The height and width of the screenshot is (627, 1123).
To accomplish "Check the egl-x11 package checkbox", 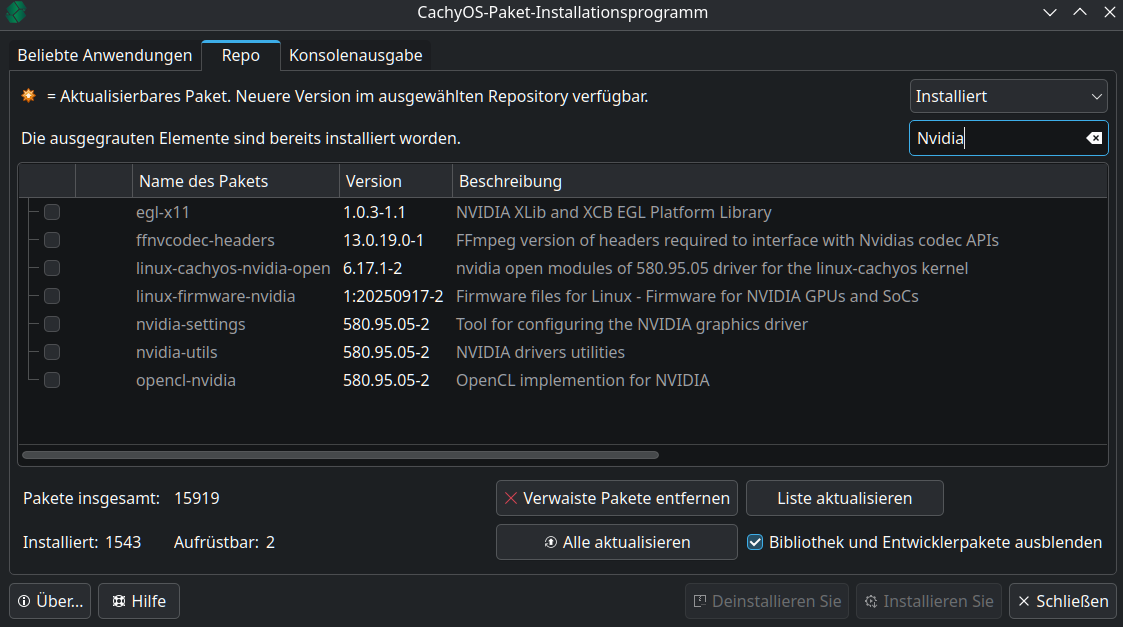I will [52, 212].
